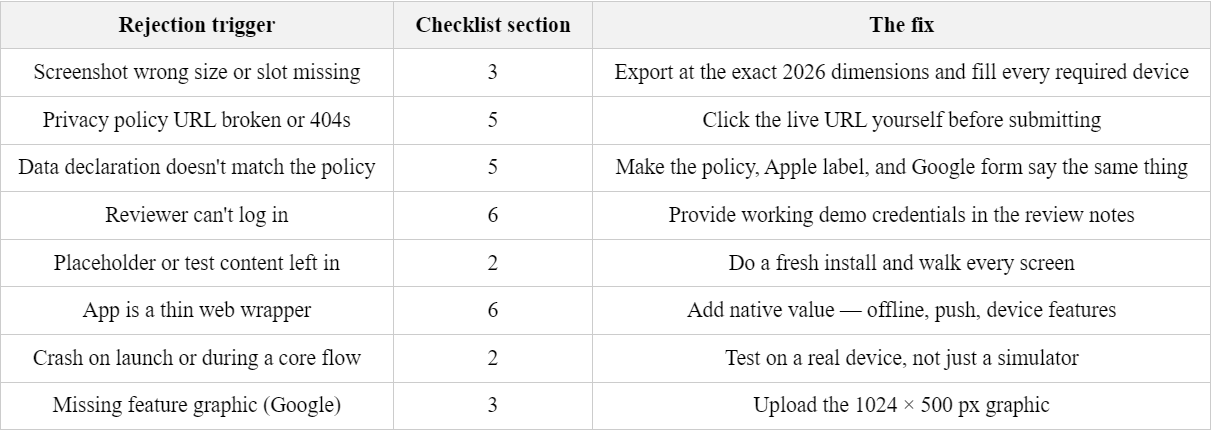Select the 'App is a thin web wrapper' cell
Image resolution: width=1212 pixels, height=430 pixels.
pyautogui.click(x=197, y=310)
